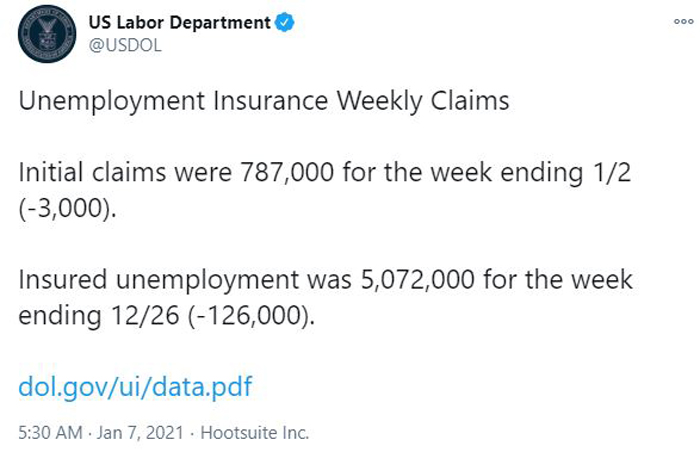Viewport: 700px width, 452px height.
Task: Open the three-dot more options menu
Action: [683, 21]
